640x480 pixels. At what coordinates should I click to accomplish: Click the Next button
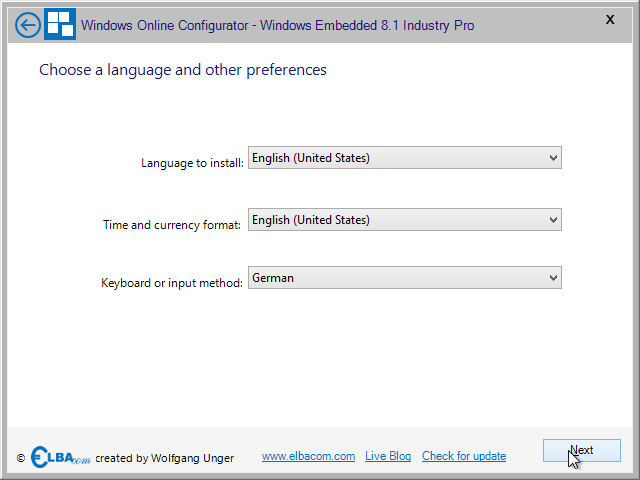pyautogui.click(x=582, y=450)
